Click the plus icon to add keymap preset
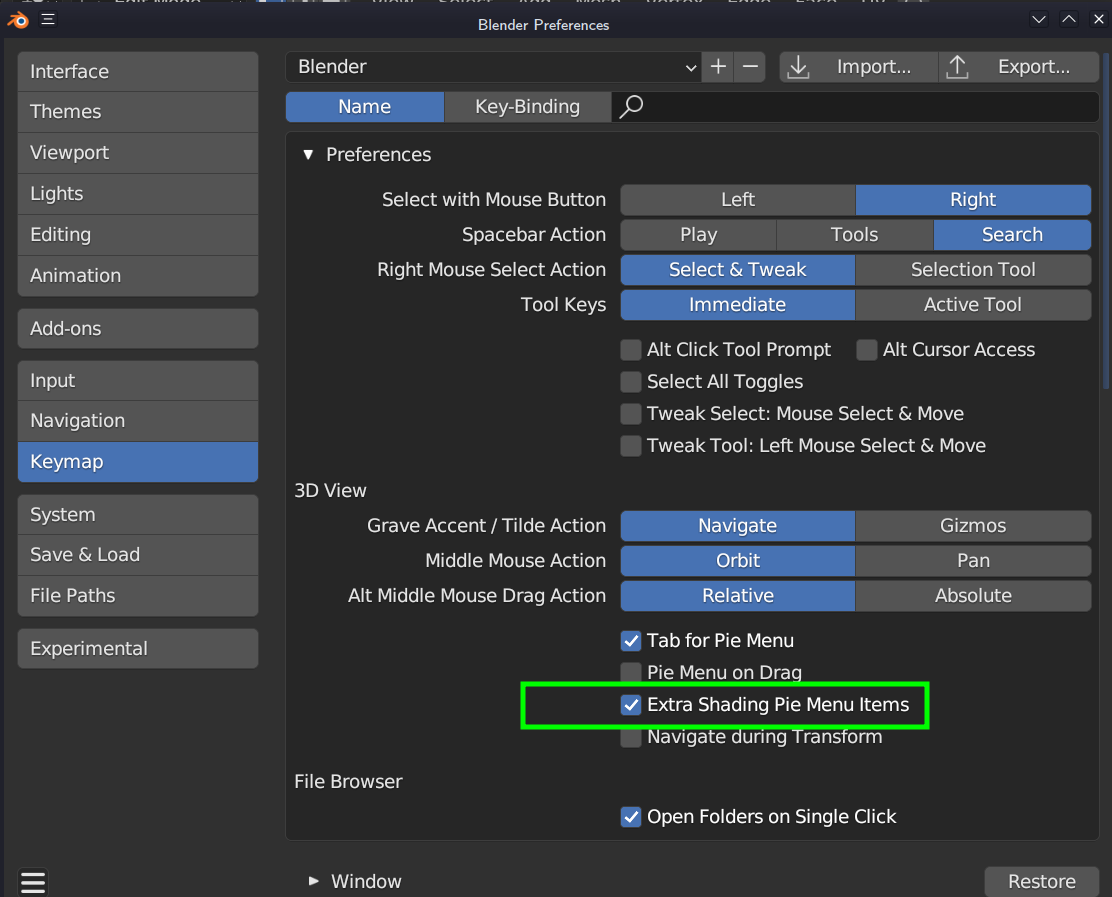The image size is (1112, 897). 718,67
